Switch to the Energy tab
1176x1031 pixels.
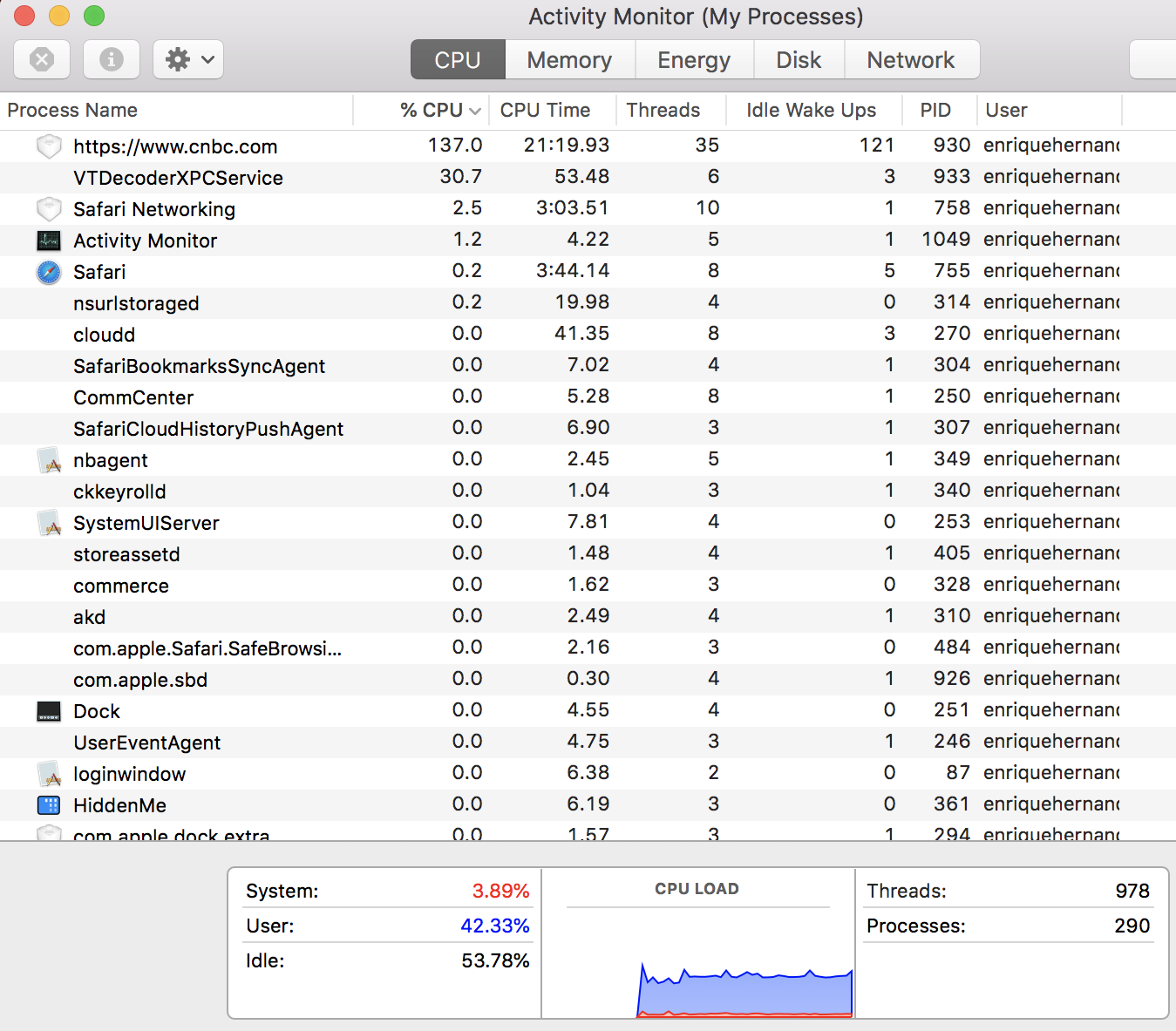point(694,59)
